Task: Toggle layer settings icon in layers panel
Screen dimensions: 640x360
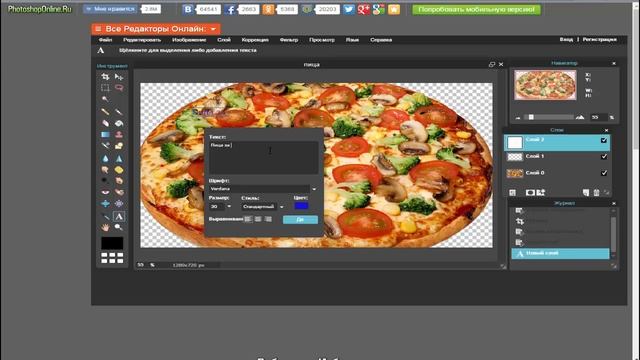Action: click(x=513, y=193)
